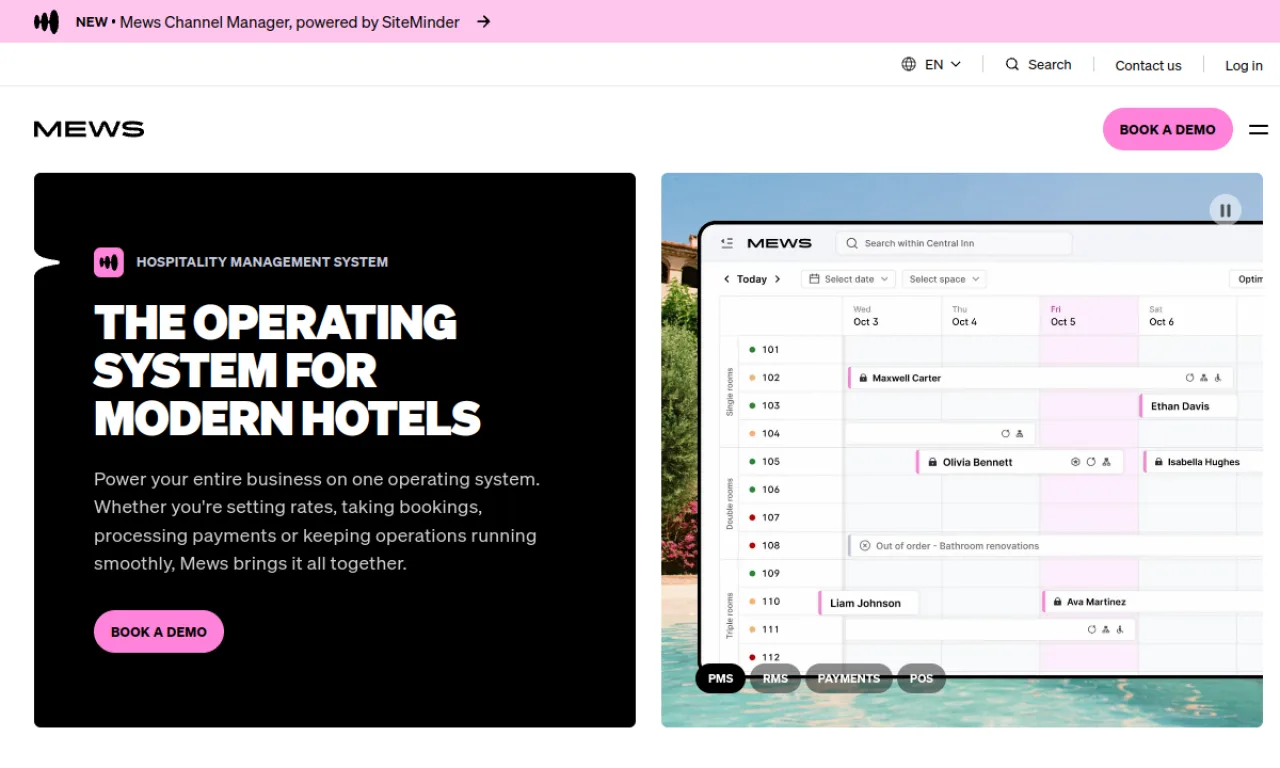This screenshot has height=768, width=1280.
Task: Open the hamburger menu
Action: 1258,129
